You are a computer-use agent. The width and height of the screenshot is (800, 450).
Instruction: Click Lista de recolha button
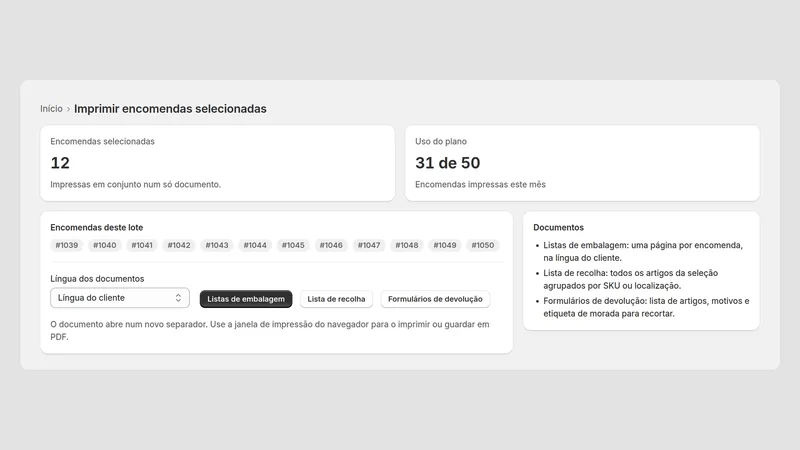point(336,299)
